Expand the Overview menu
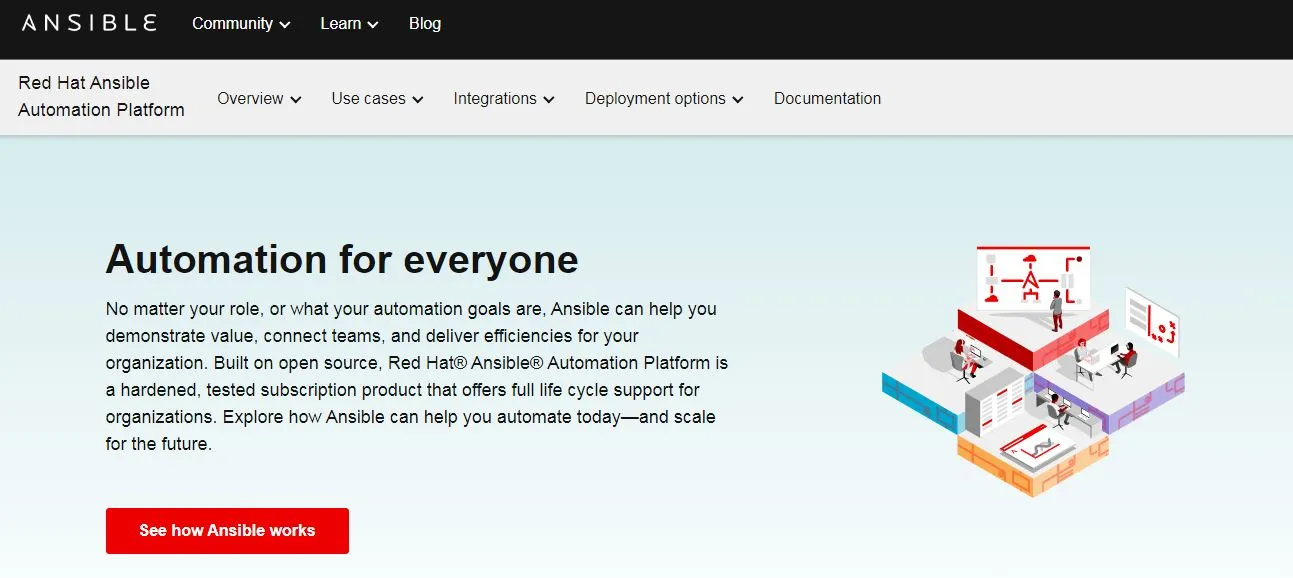The height and width of the screenshot is (578, 1293). (x=259, y=99)
